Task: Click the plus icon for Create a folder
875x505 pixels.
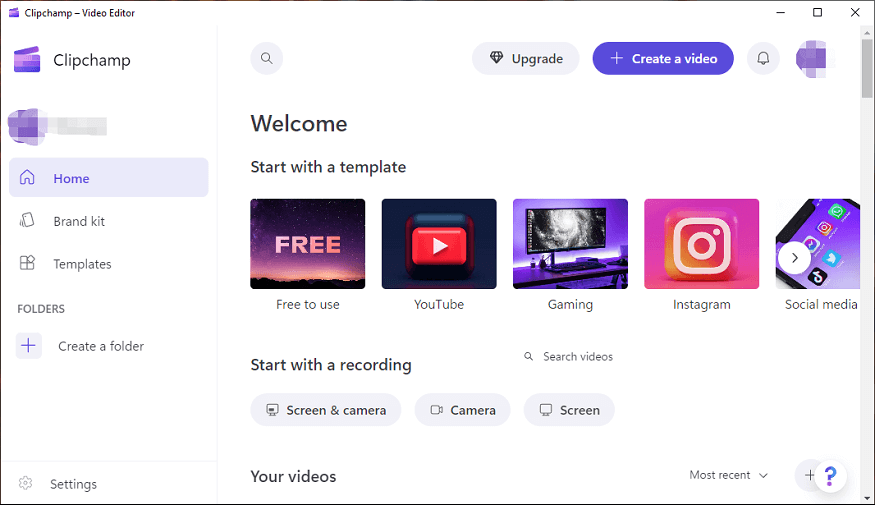Action: 28,345
